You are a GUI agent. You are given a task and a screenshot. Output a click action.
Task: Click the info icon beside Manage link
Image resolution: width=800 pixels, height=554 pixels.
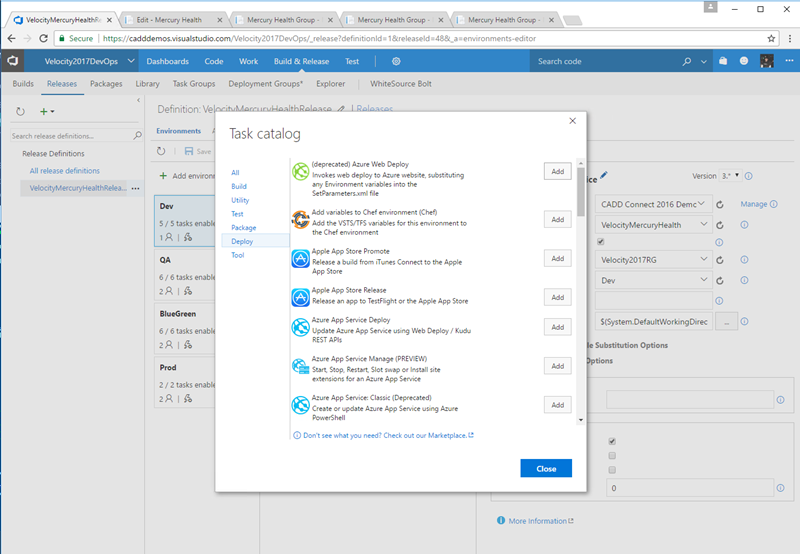tap(773, 204)
